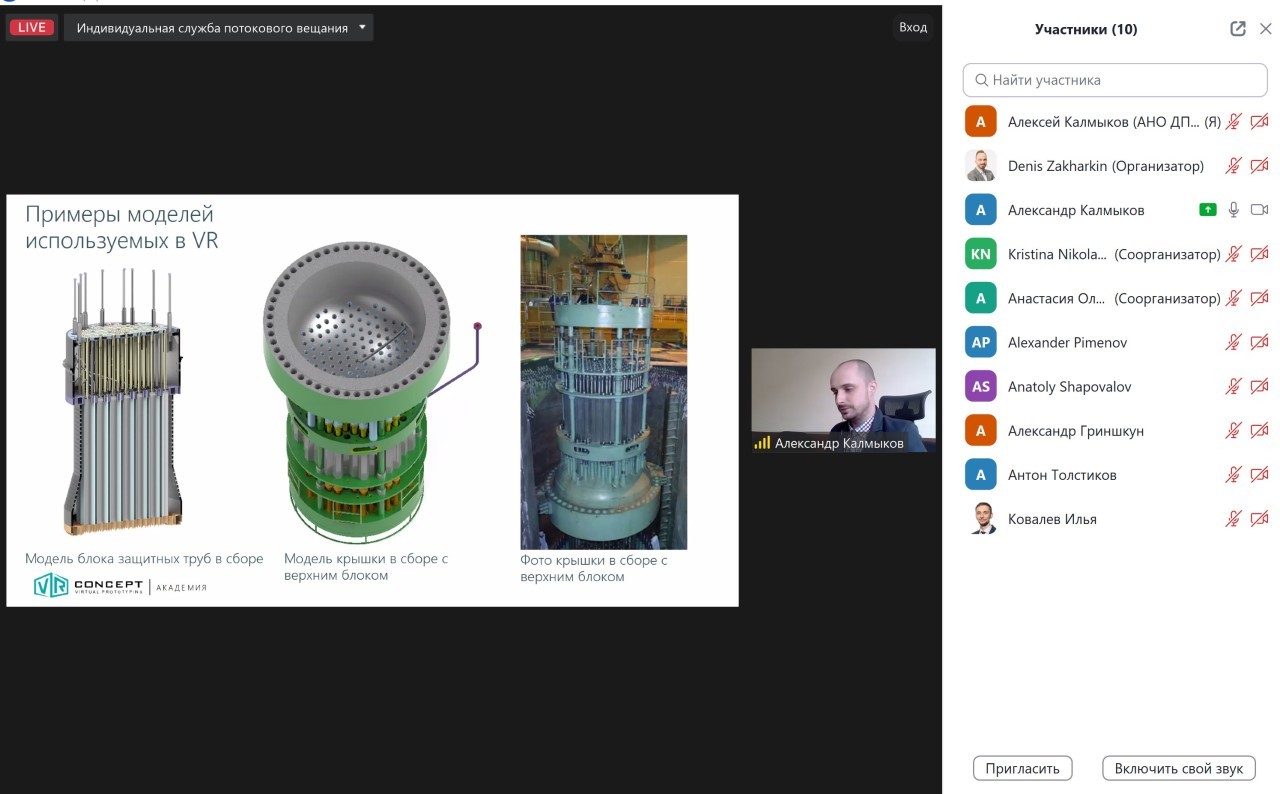1280x794 pixels.
Task: Click the camera icon of Александр Калмыков
Action: tap(1259, 210)
